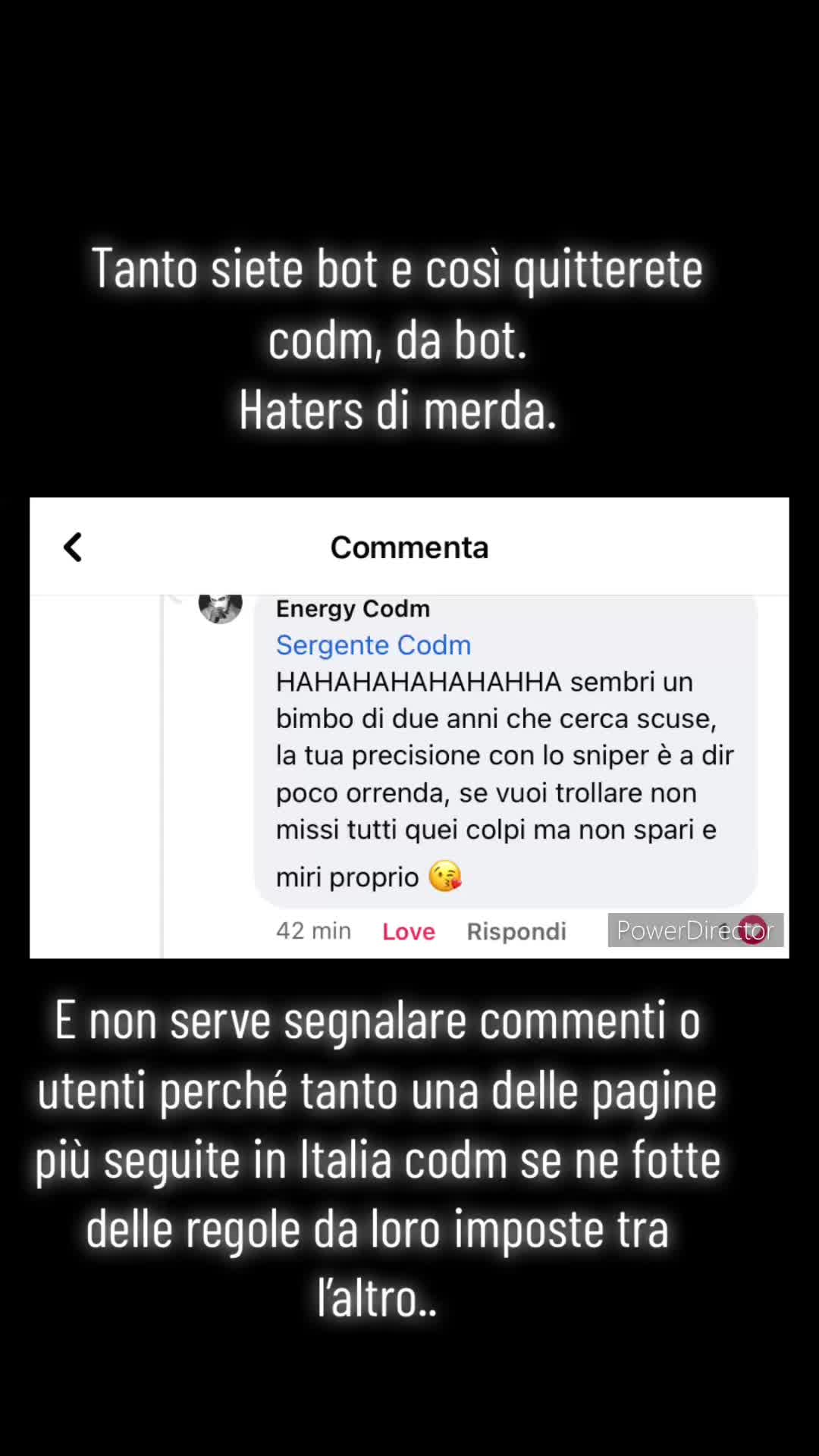Tap the PowerDirector watermark

pyautogui.click(x=695, y=930)
